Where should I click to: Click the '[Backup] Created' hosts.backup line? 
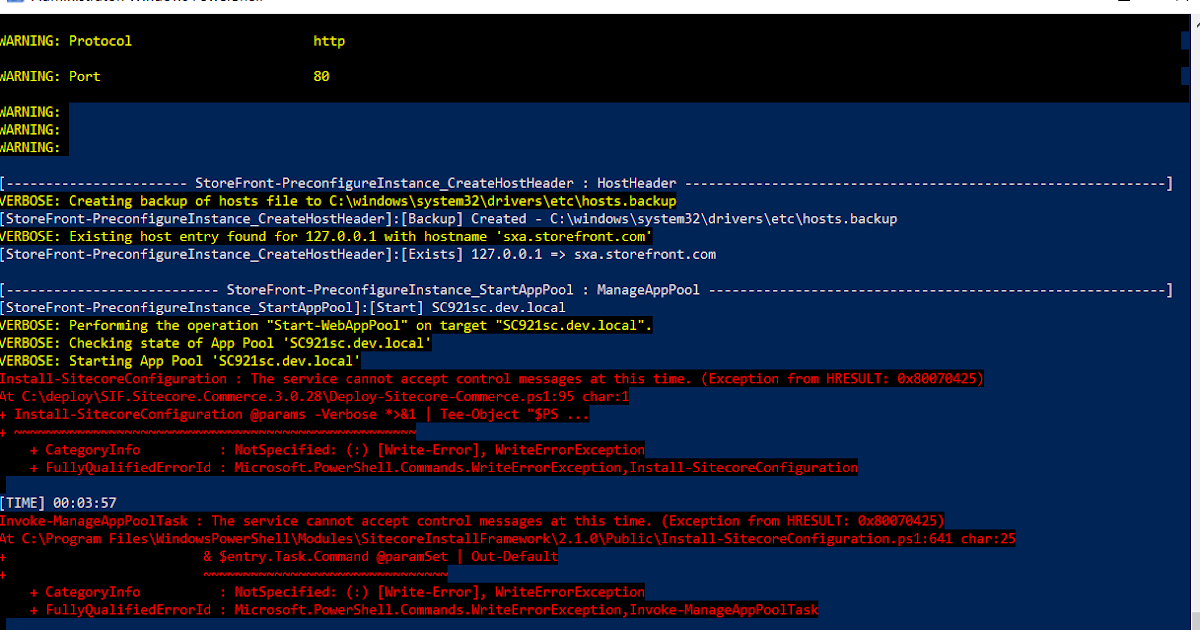tap(448, 219)
